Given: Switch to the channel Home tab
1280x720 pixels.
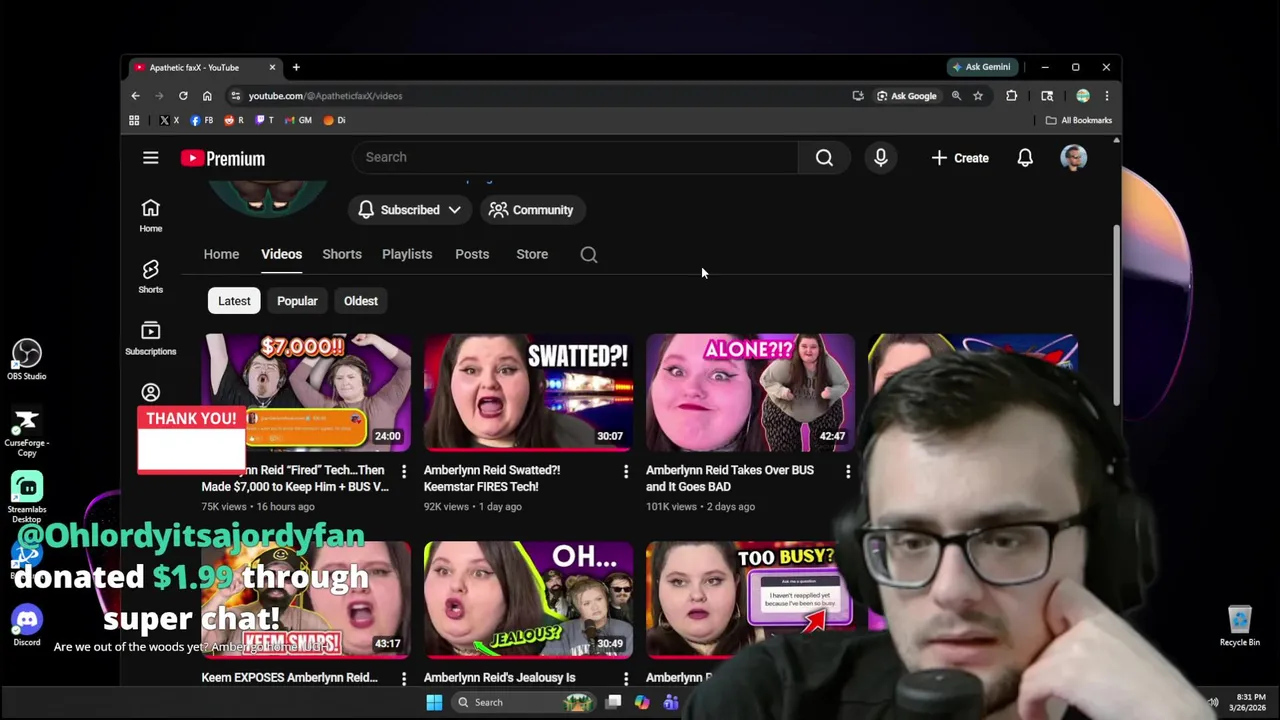Looking at the screenshot, I should pyautogui.click(x=221, y=254).
